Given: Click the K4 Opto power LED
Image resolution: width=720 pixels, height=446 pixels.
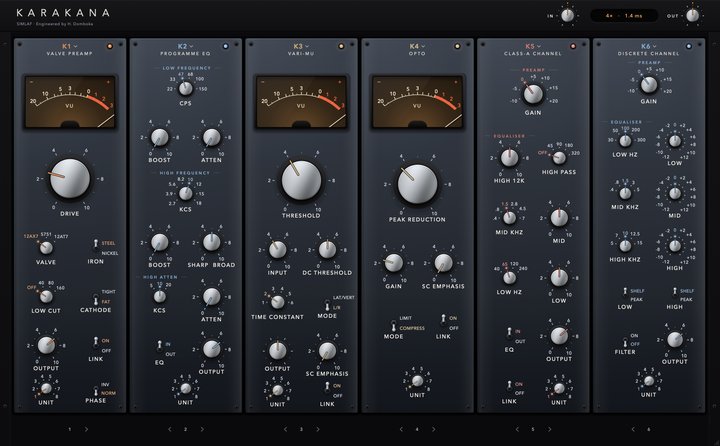Looking at the screenshot, I should (457, 46).
